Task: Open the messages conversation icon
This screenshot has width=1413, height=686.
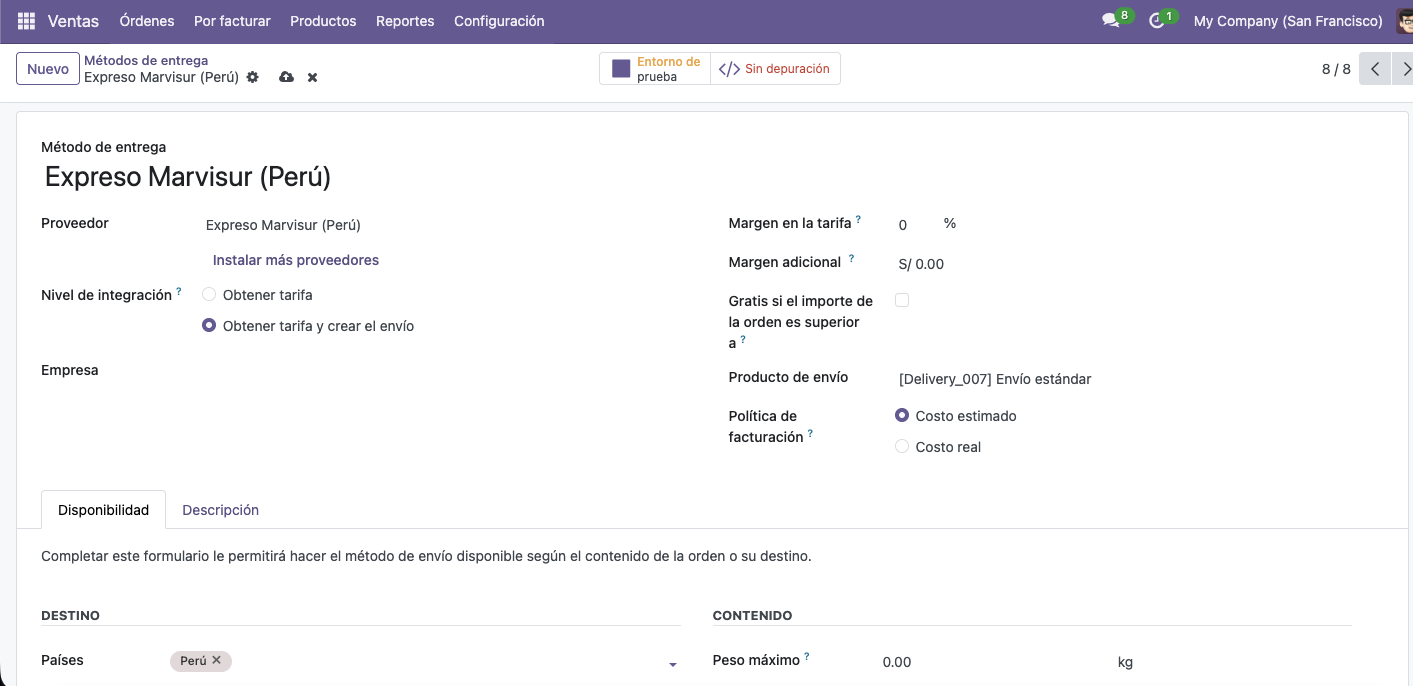Action: click(1110, 21)
